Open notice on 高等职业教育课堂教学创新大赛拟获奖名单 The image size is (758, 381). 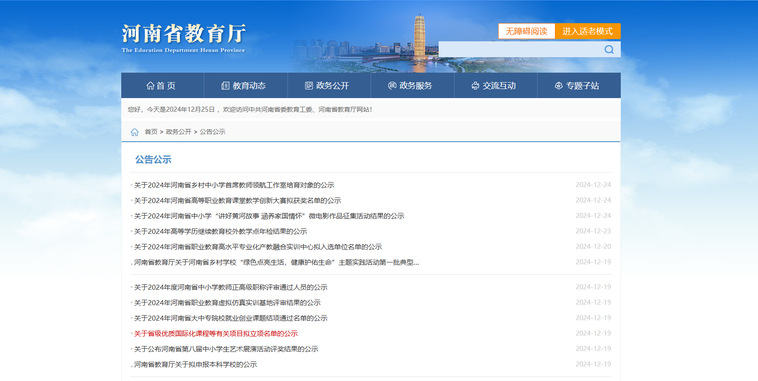(x=237, y=201)
